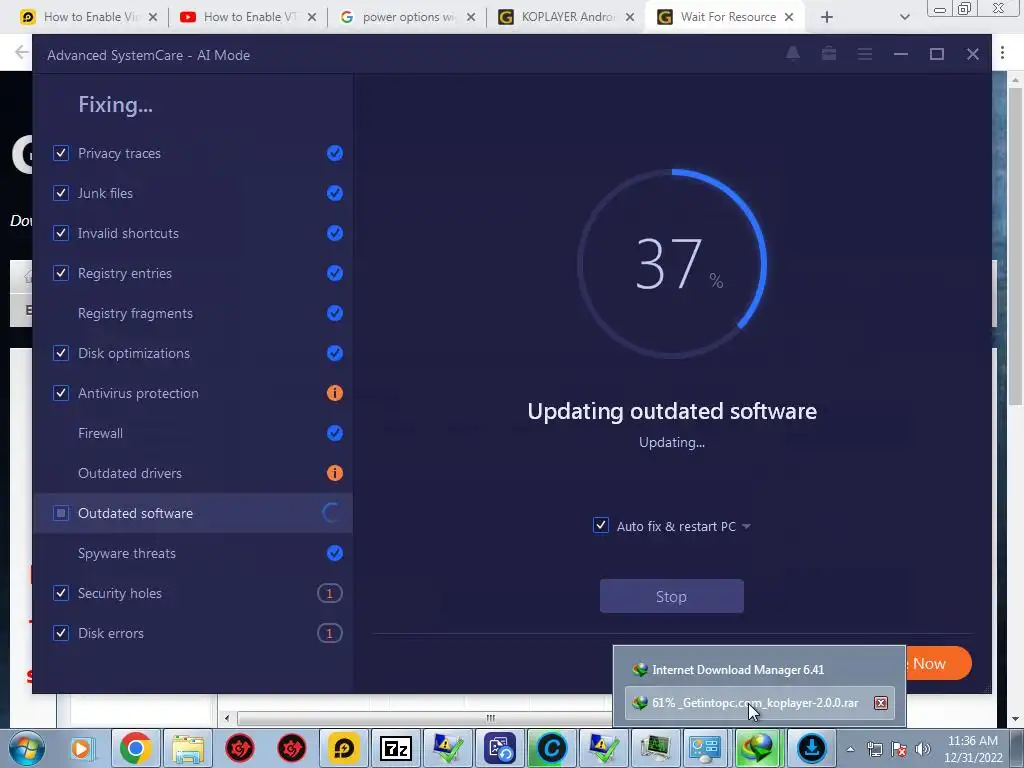Uncheck the Privacy traces checkbox
The height and width of the screenshot is (768, 1024).
pyautogui.click(x=61, y=153)
